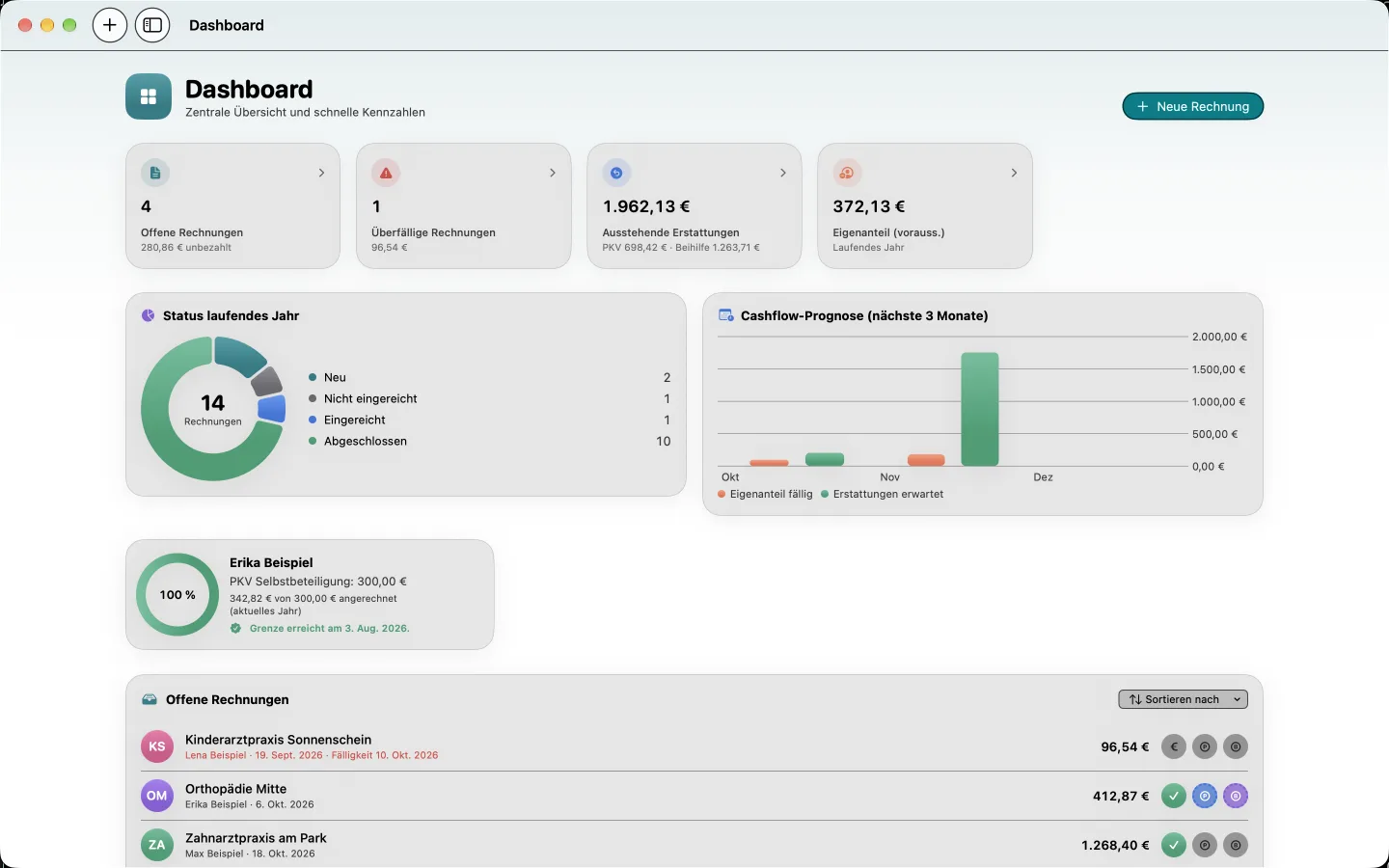Toggle the purple B status on the 412,87 € row
The height and width of the screenshot is (868, 1389).
point(1236,796)
